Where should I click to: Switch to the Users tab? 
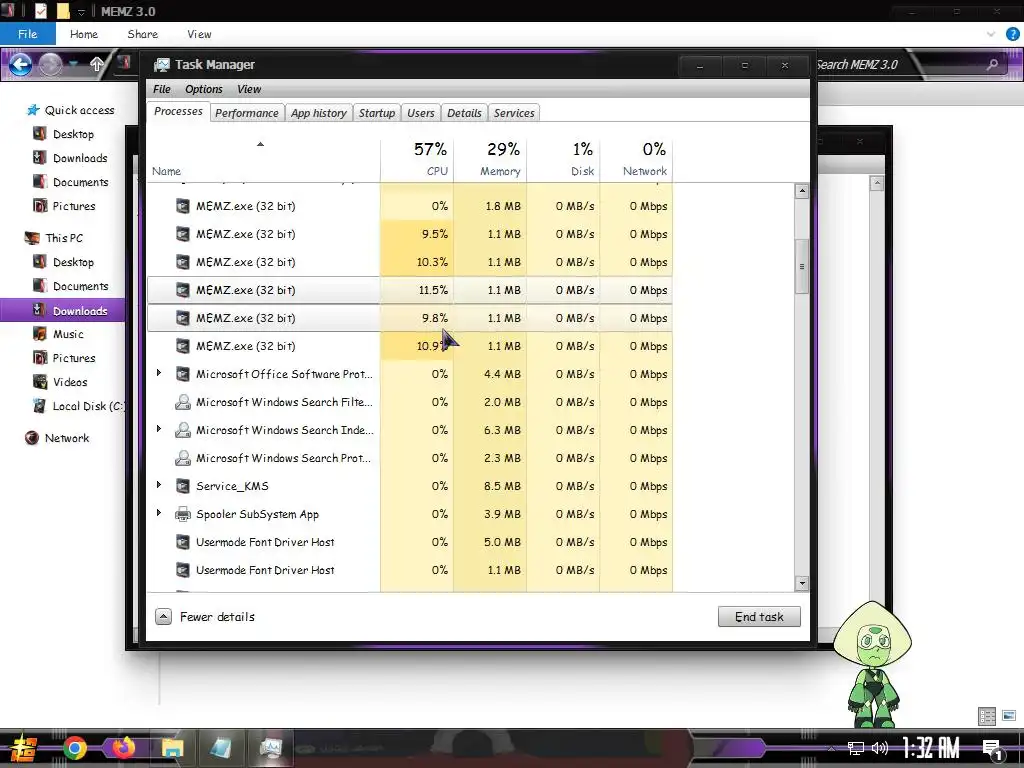click(421, 113)
